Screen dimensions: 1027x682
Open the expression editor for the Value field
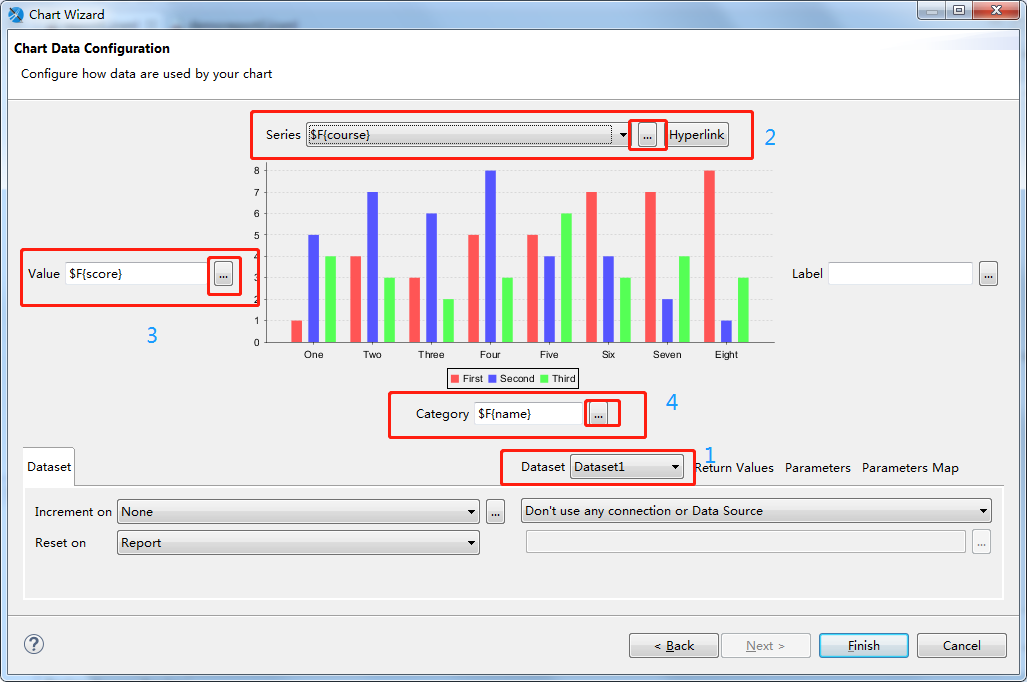coord(224,273)
